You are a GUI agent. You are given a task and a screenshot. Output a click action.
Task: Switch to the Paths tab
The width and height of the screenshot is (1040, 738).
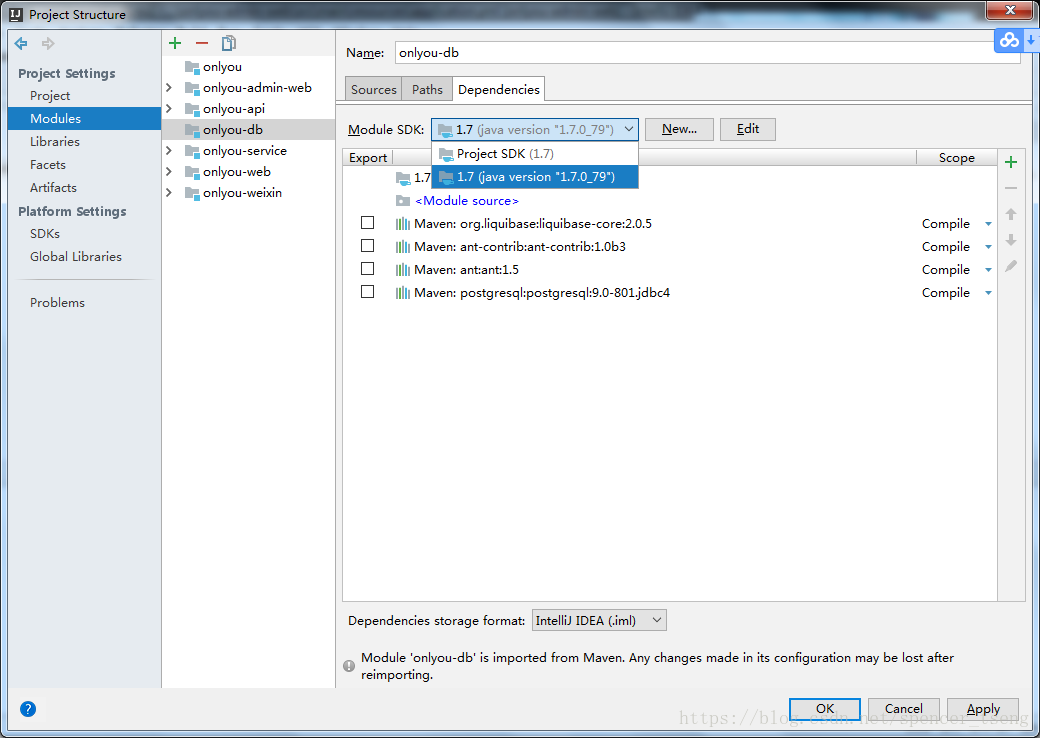pos(427,90)
